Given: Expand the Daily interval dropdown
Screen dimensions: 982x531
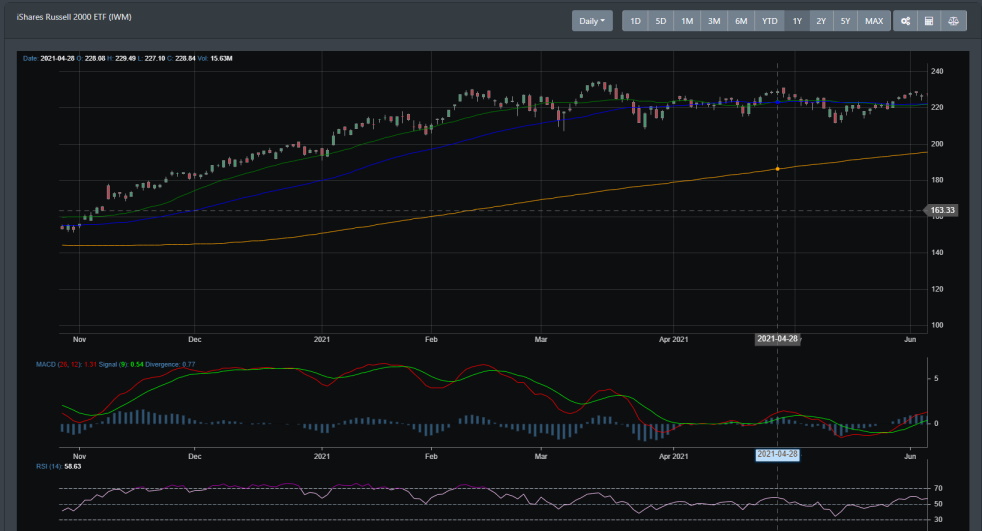Looking at the screenshot, I should (592, 21).
